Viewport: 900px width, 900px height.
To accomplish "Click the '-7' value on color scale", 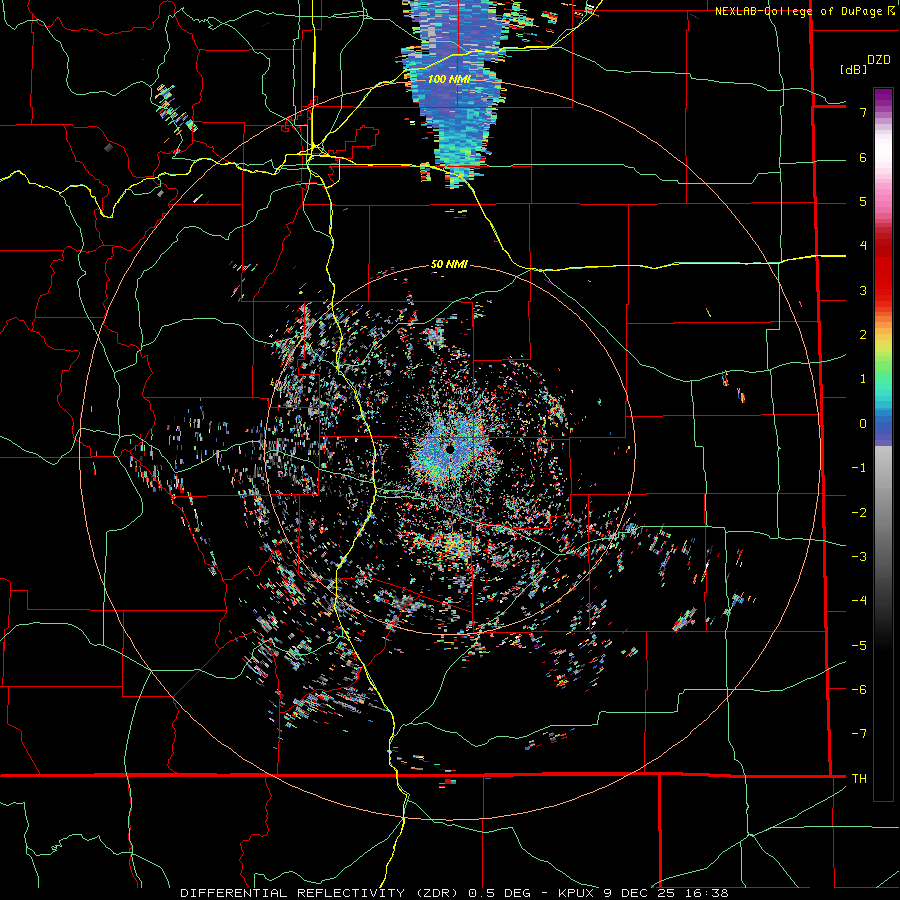I will [859, 734].
